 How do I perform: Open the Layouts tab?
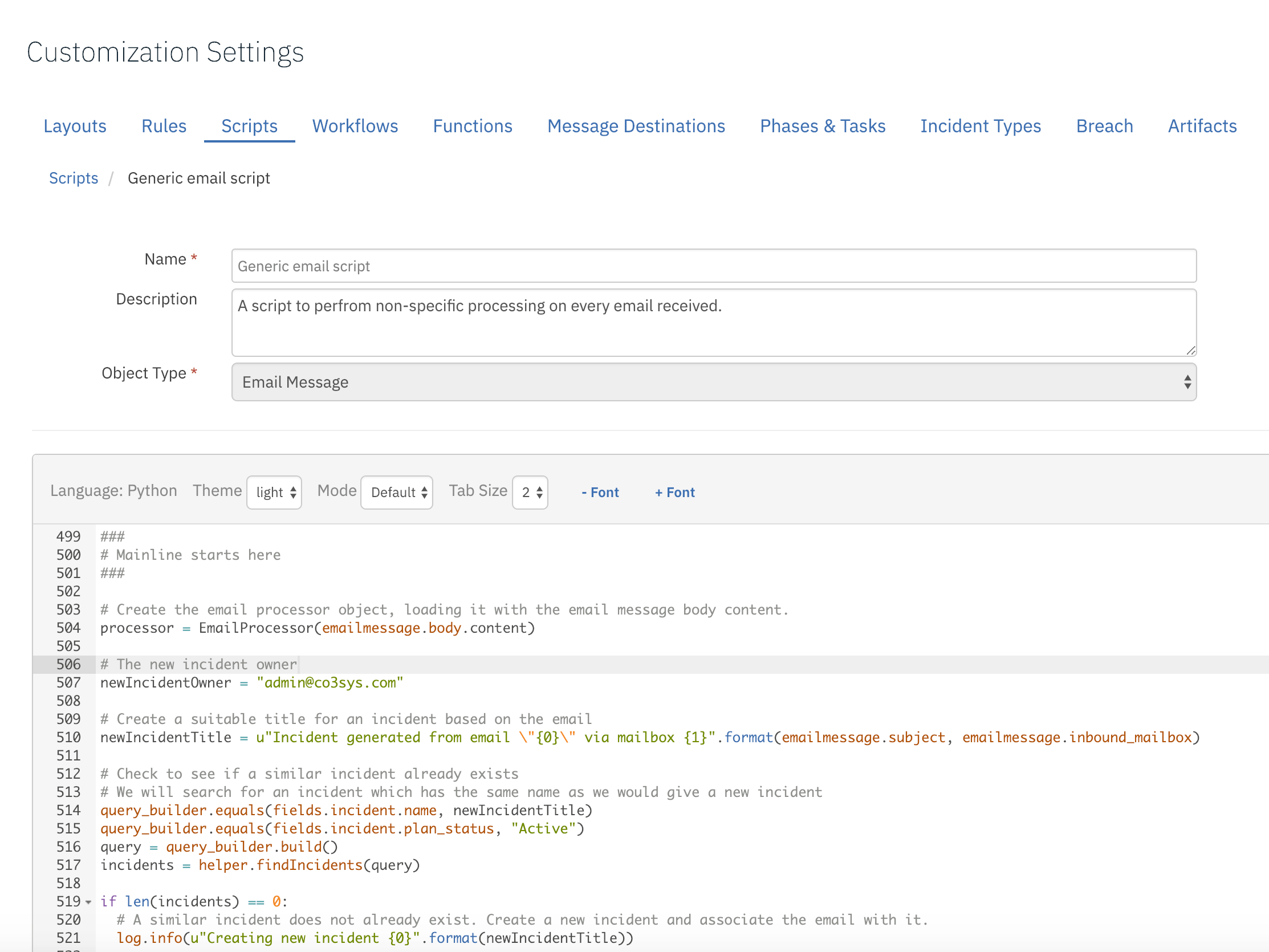tap(75, 126)
